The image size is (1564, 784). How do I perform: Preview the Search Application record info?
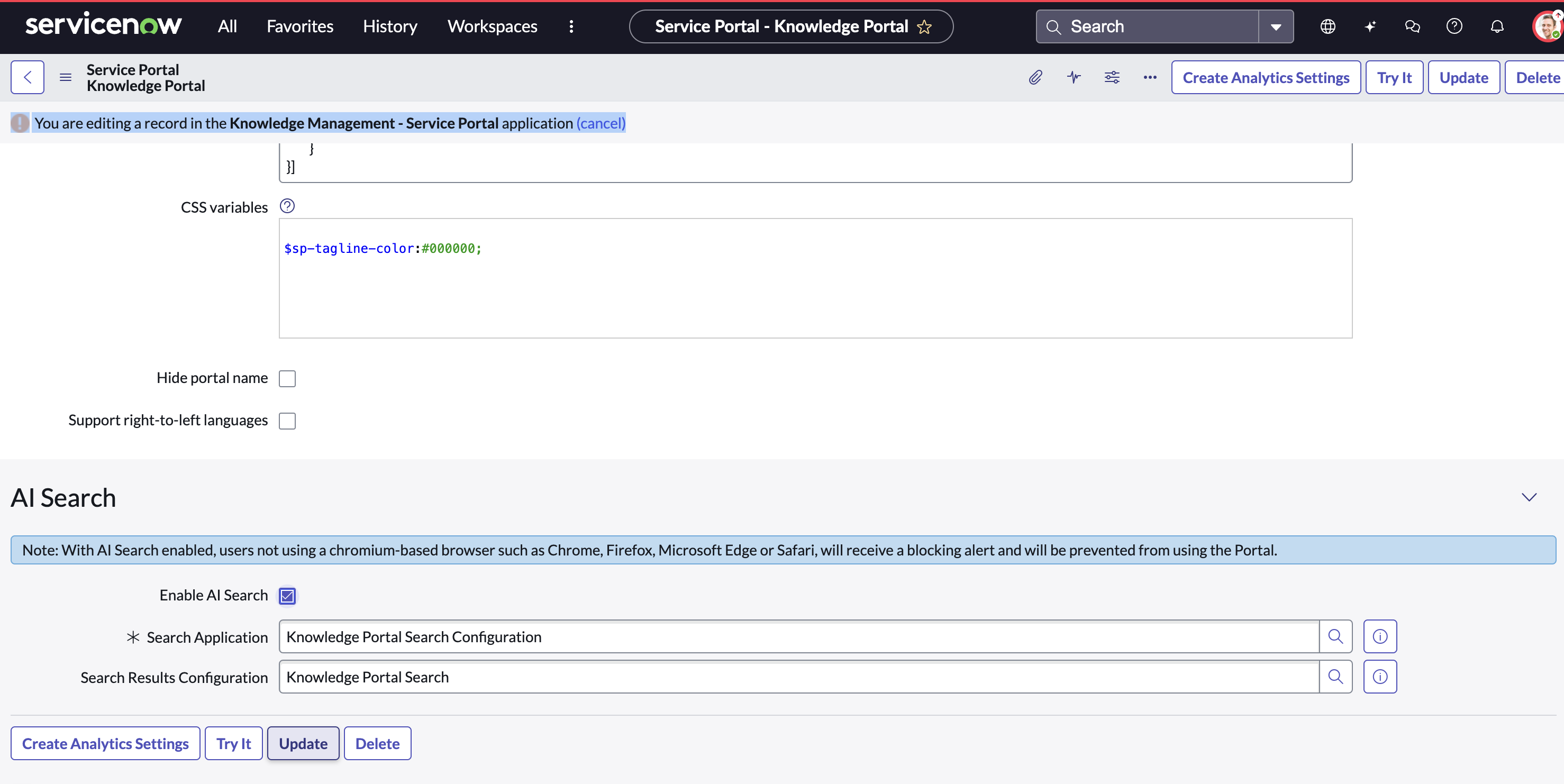[x=1379, y=636]
